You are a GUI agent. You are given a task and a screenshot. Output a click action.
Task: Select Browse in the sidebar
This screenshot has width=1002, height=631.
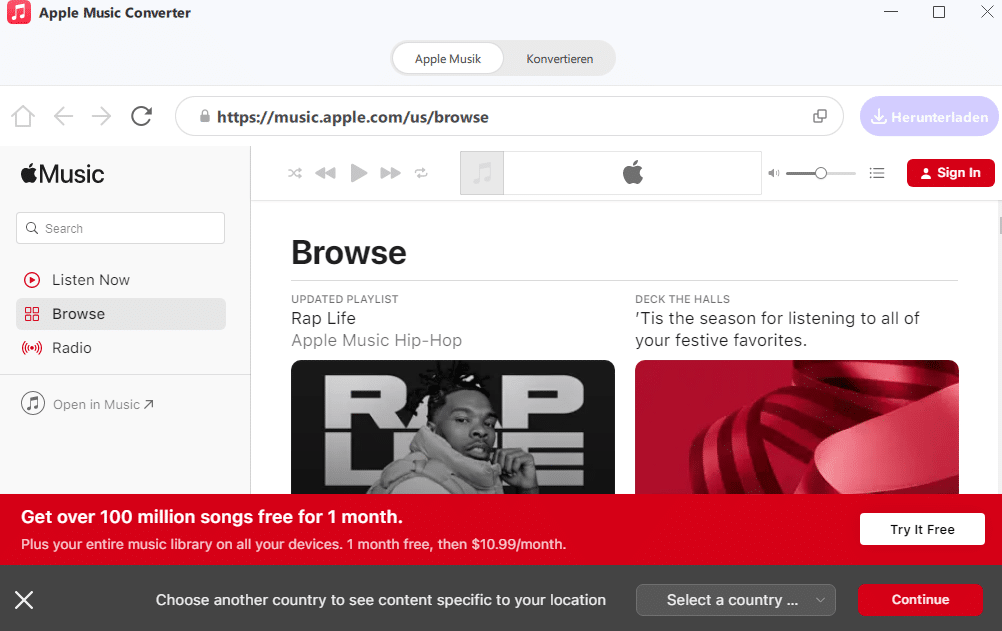tap(121, 314)
